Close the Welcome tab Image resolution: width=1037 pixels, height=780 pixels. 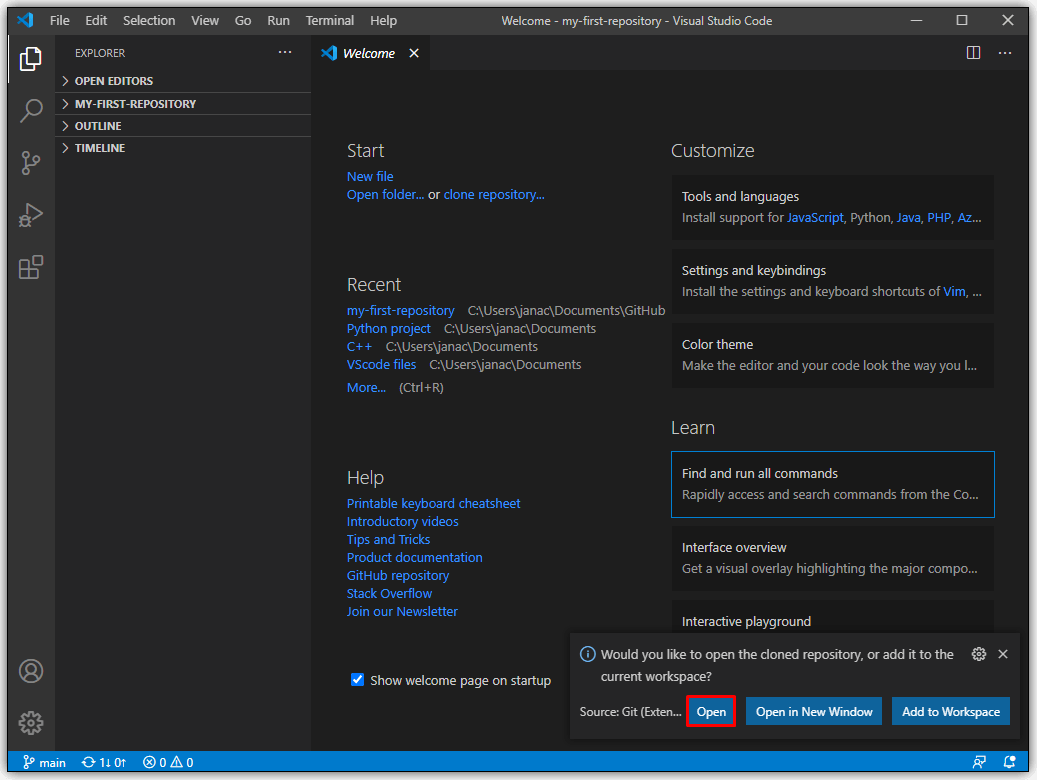click(x=413, y=53)
